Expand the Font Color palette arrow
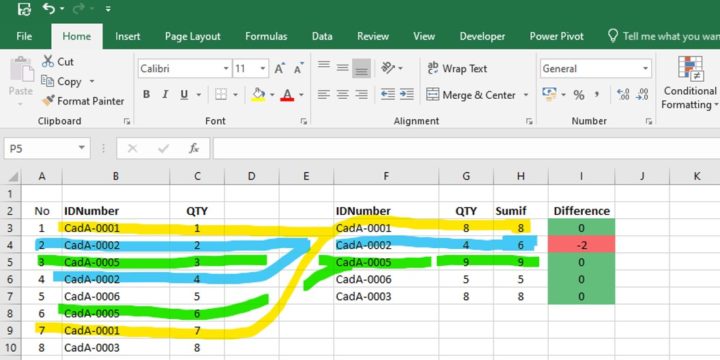The image size is (720, 360). click(x=302, y=95)
